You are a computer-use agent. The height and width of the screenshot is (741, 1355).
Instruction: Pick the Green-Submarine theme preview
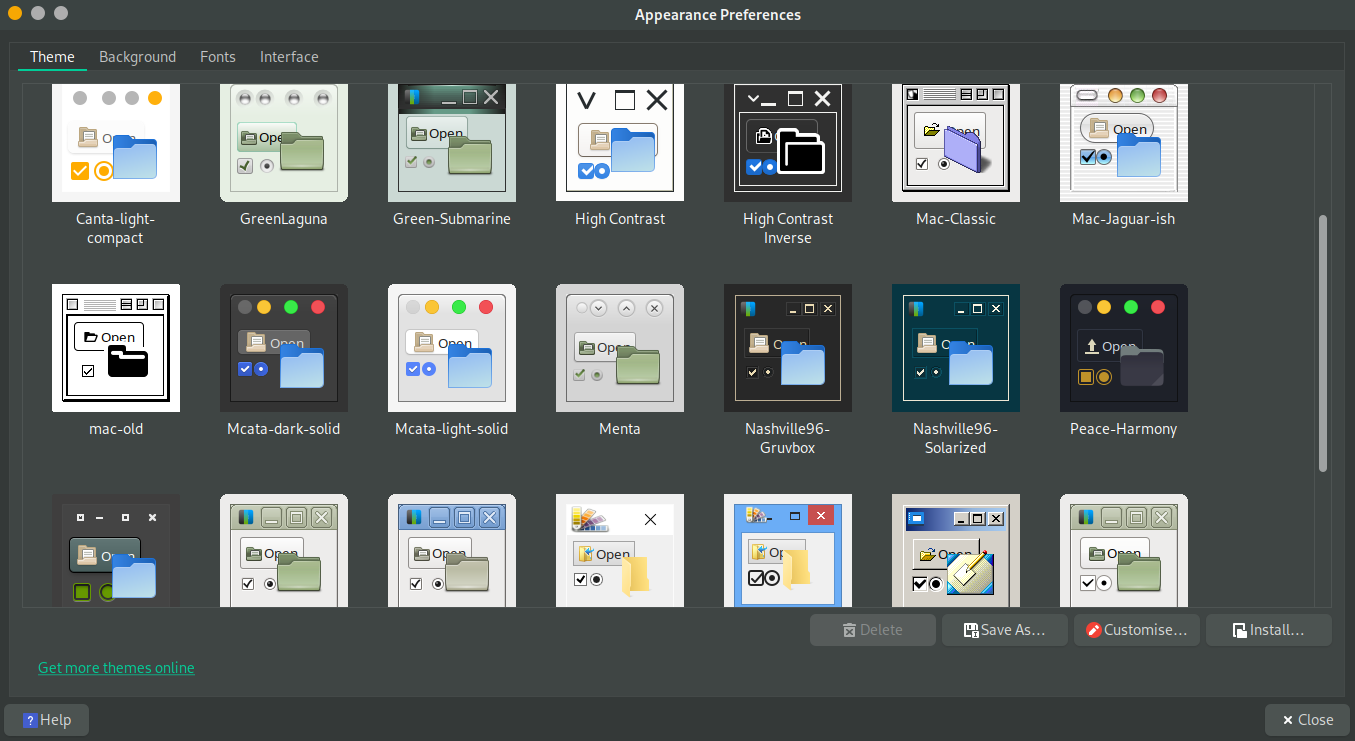[x=452, y=143]
